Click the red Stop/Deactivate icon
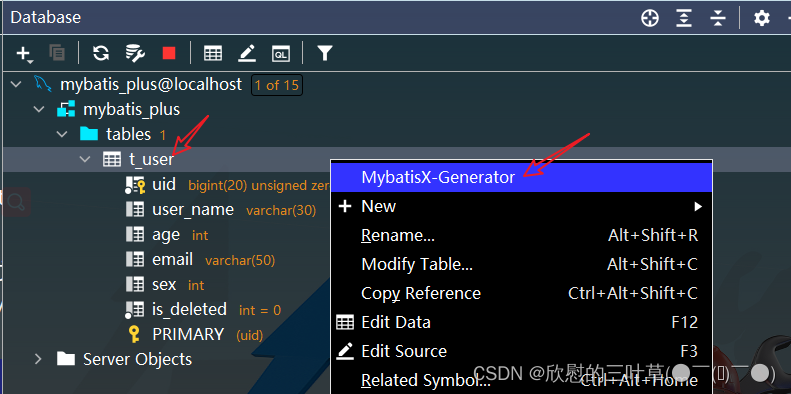 pyautogui.click(x=169, y=52)
